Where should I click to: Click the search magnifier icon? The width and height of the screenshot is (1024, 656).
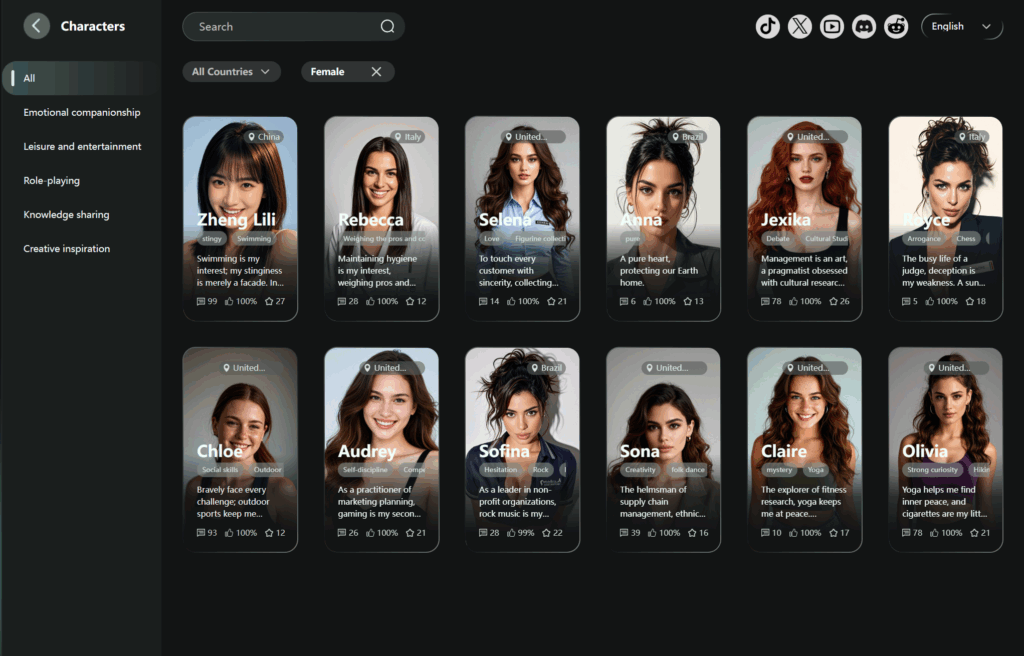pos(387,27)
